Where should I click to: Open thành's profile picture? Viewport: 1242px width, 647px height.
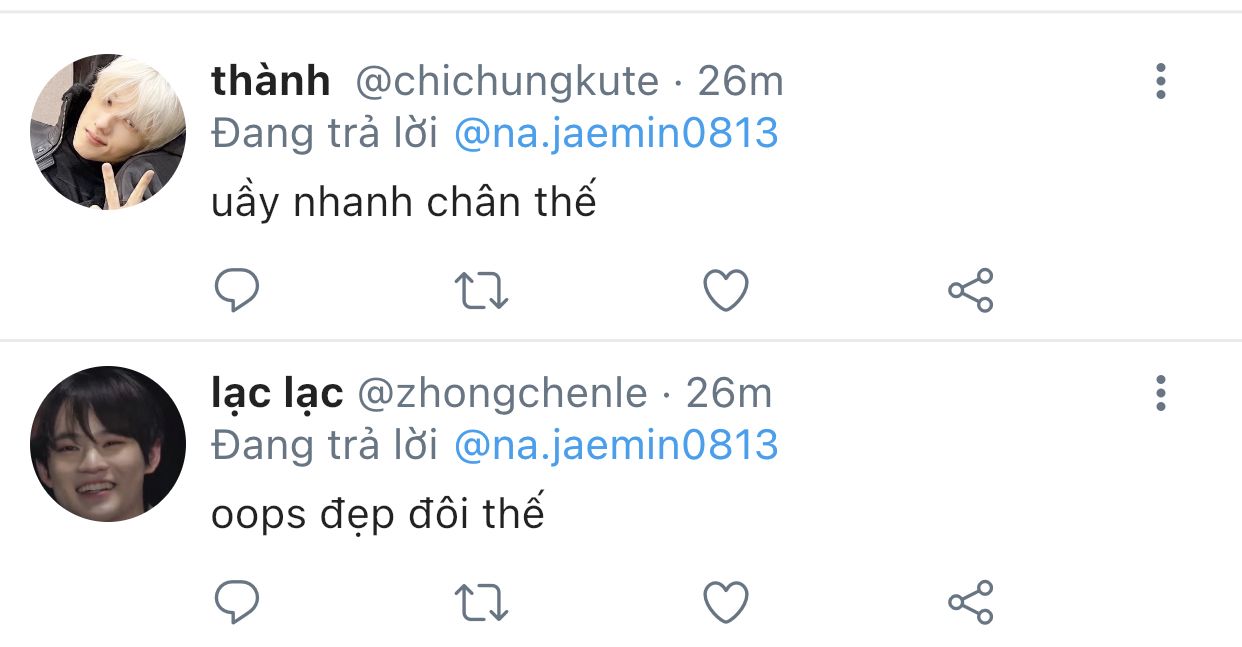(x=108, y=132)
